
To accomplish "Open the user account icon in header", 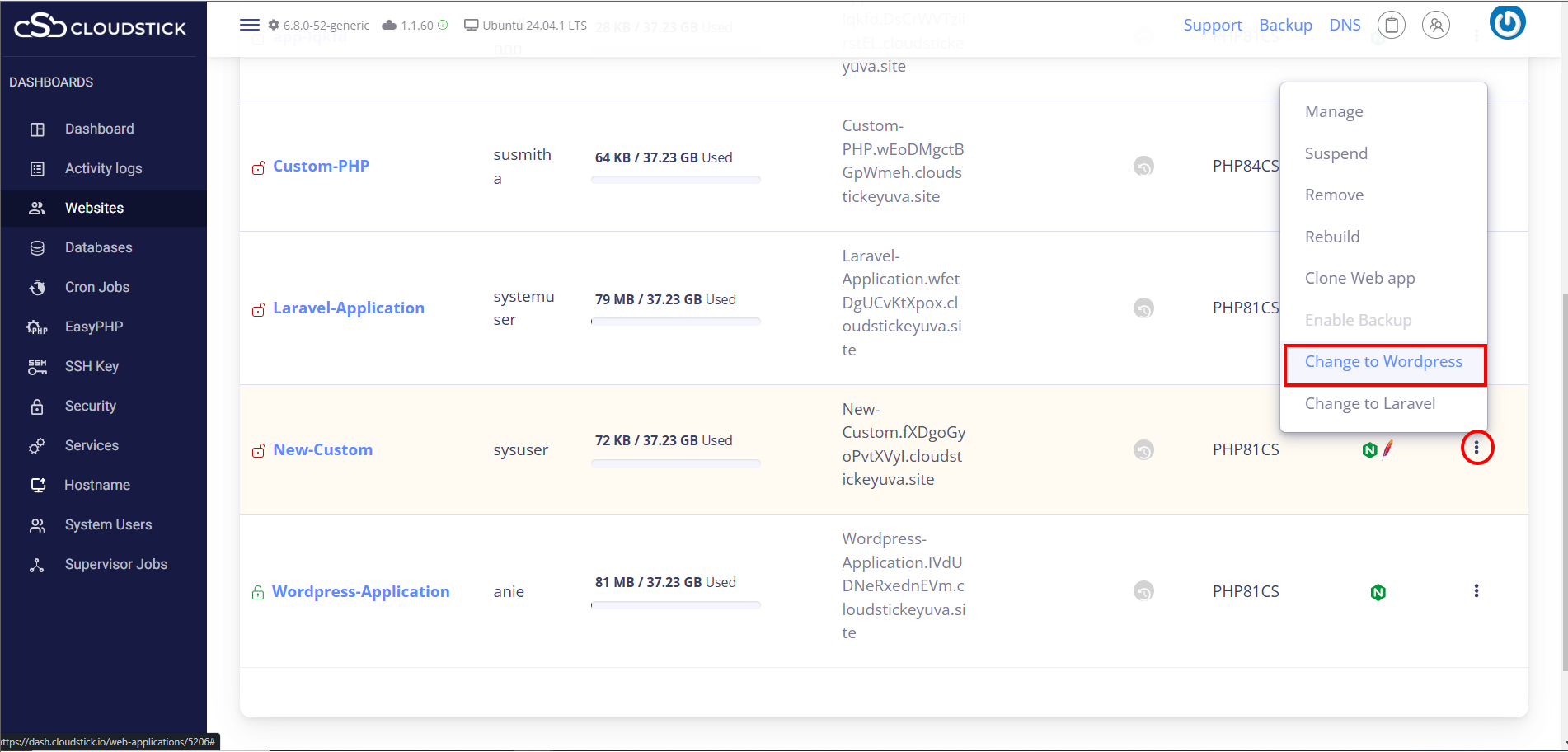I will pyautogui.click(x=1435, y=26).
